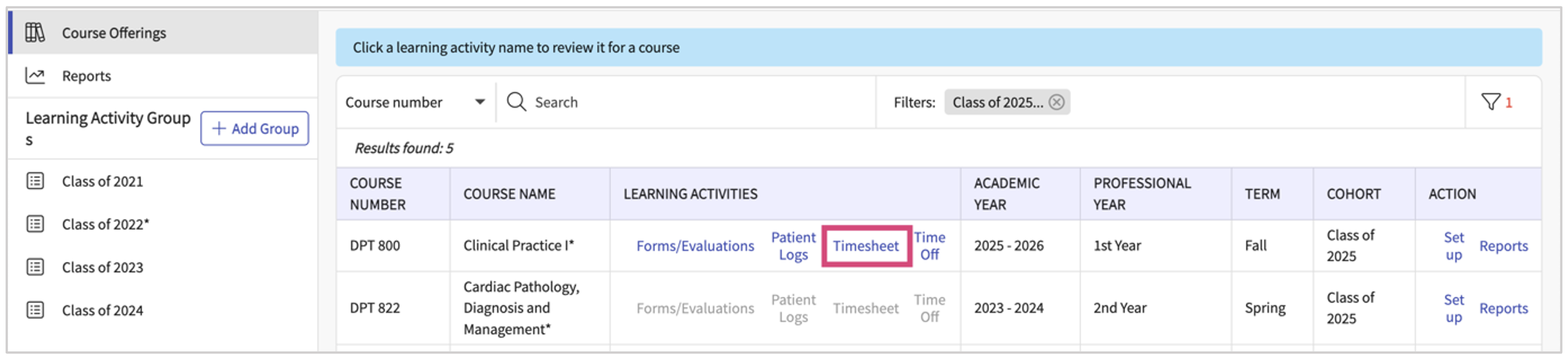Click the Class of 2021 list icon

(x=36, y=181)
